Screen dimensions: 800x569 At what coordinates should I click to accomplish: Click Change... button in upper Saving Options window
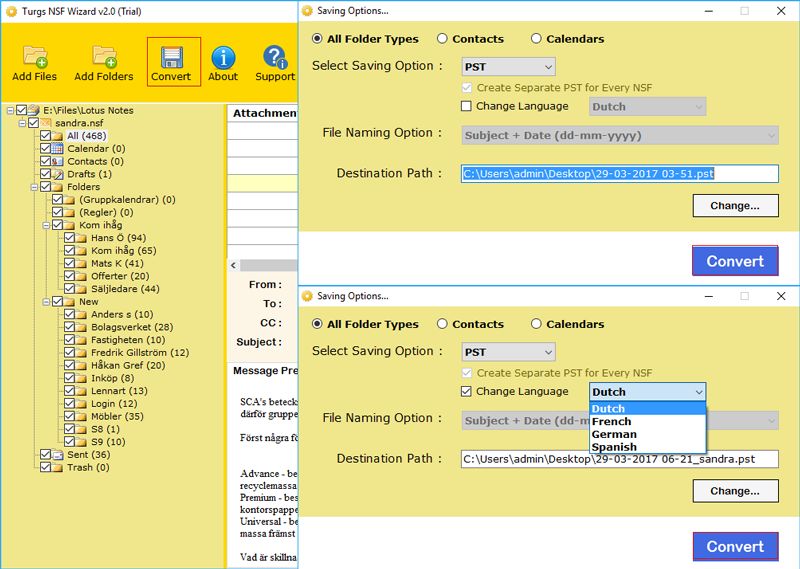point(735,206)
